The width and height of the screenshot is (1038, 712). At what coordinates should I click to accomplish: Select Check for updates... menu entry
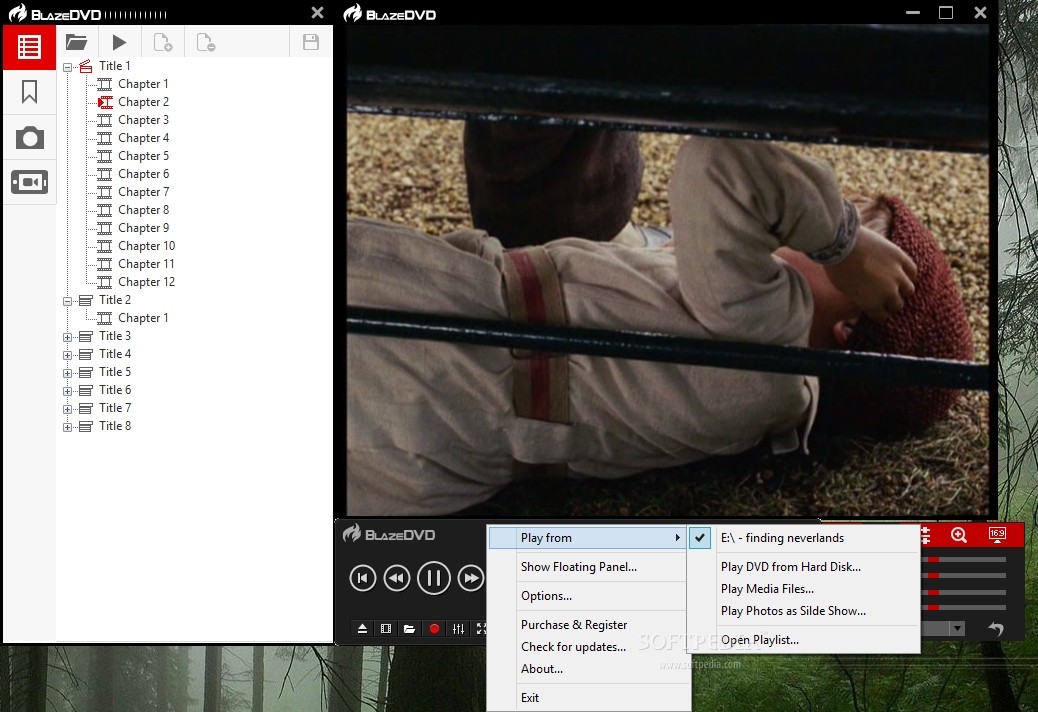(587, 646)
